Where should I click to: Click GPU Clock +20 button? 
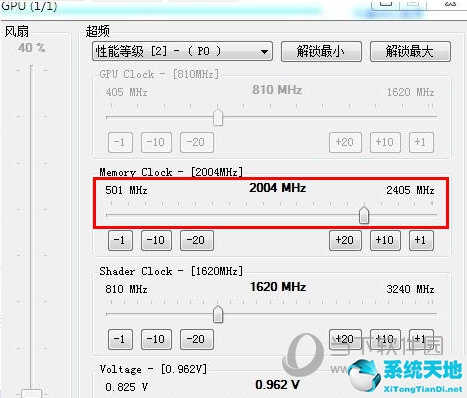pyautogui.click(x=345, y=142)
